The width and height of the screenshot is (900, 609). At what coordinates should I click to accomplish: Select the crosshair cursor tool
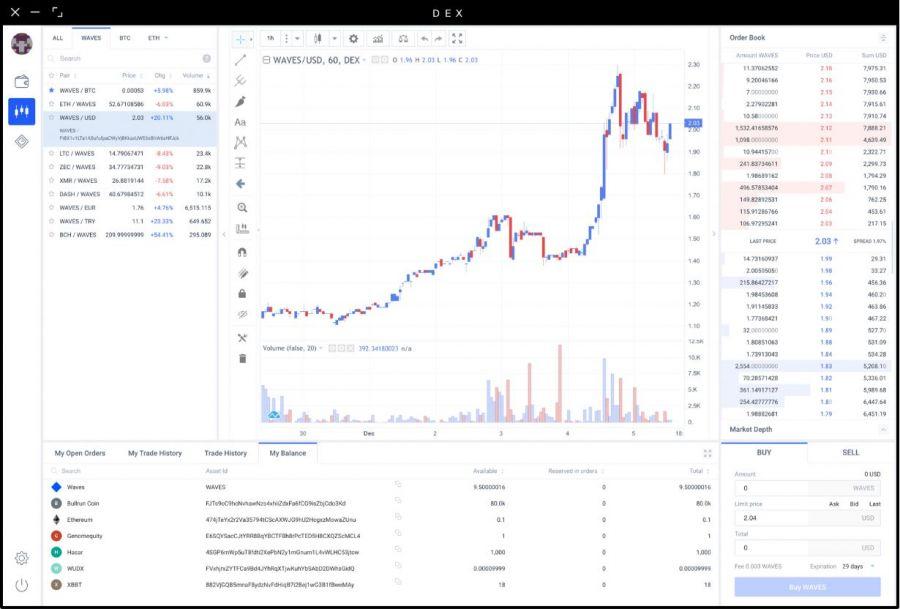(x=240, y=39)
